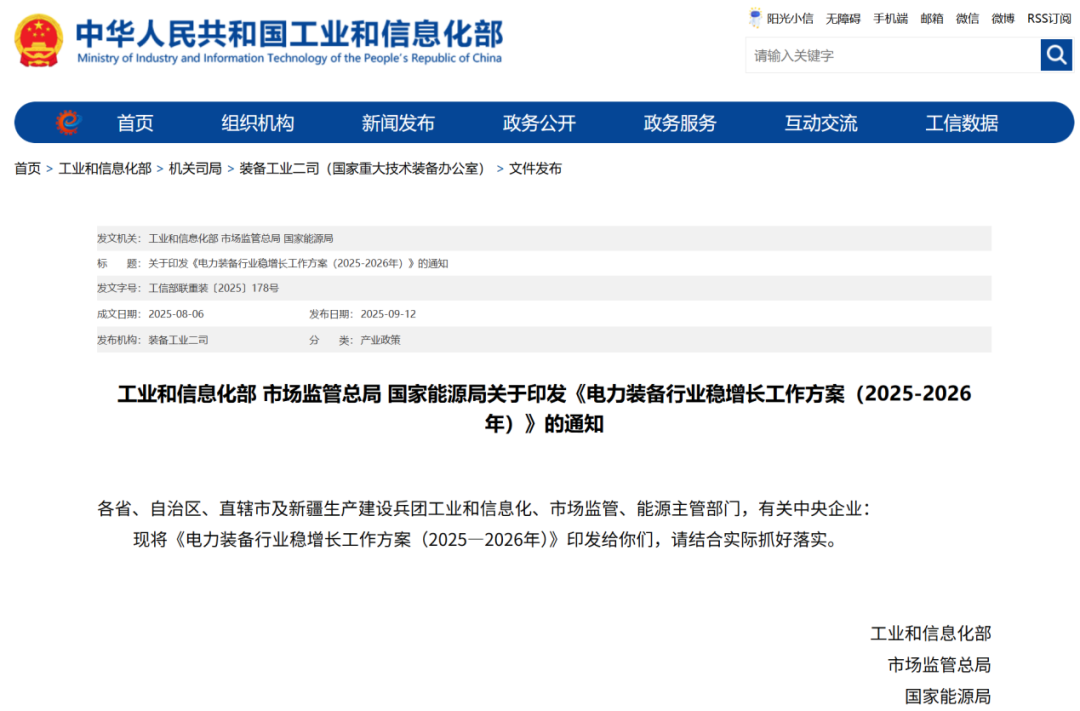This screenshot has width=1080, height=711.
Task: Click the signature line 市场监管总局
Action: [939, 665]
